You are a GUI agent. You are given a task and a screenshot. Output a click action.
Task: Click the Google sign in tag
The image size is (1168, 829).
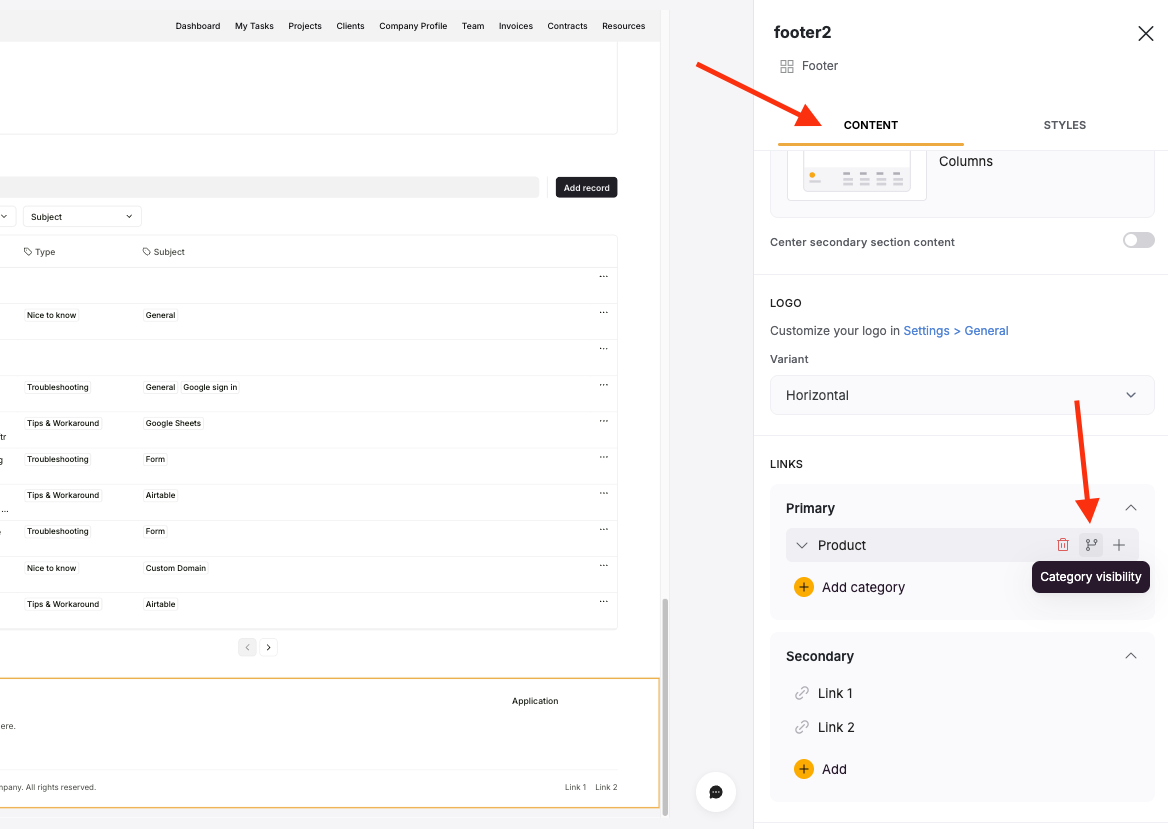point(210,387)
